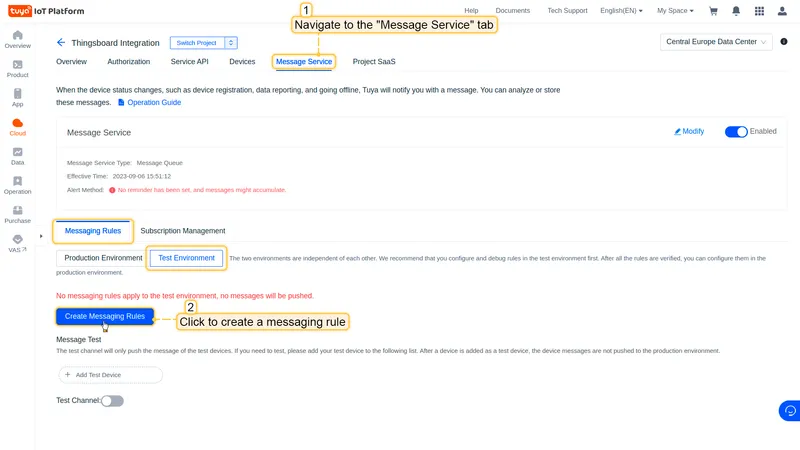This screenshot has height=450, width=800.
Task: Open the Switch Project arrow selector
Action: pyautogui.click(x=231, y=43)
